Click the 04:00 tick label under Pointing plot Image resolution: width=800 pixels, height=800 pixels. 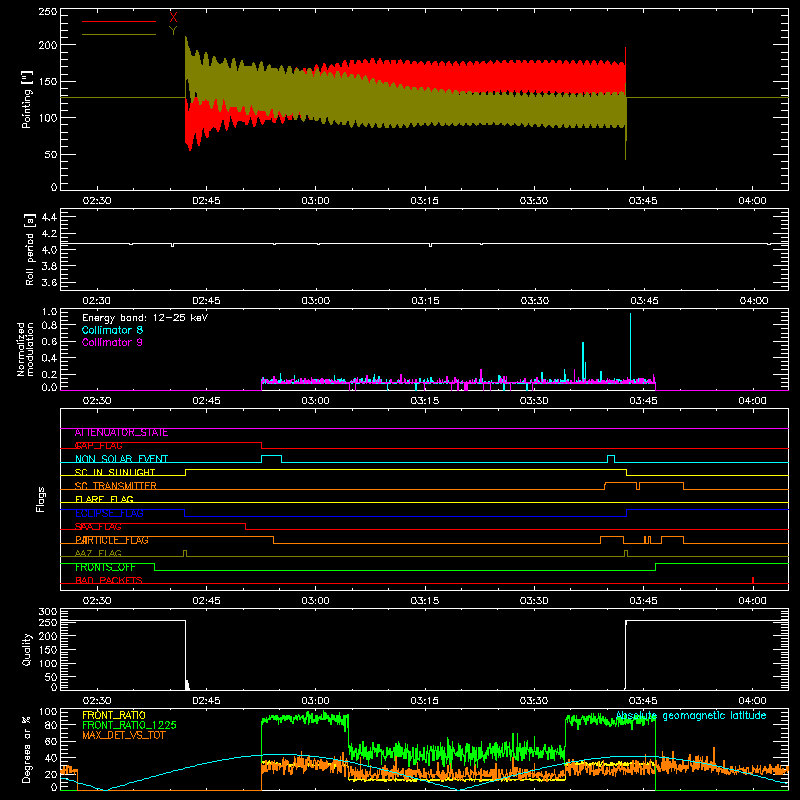[x=752, y=201]
